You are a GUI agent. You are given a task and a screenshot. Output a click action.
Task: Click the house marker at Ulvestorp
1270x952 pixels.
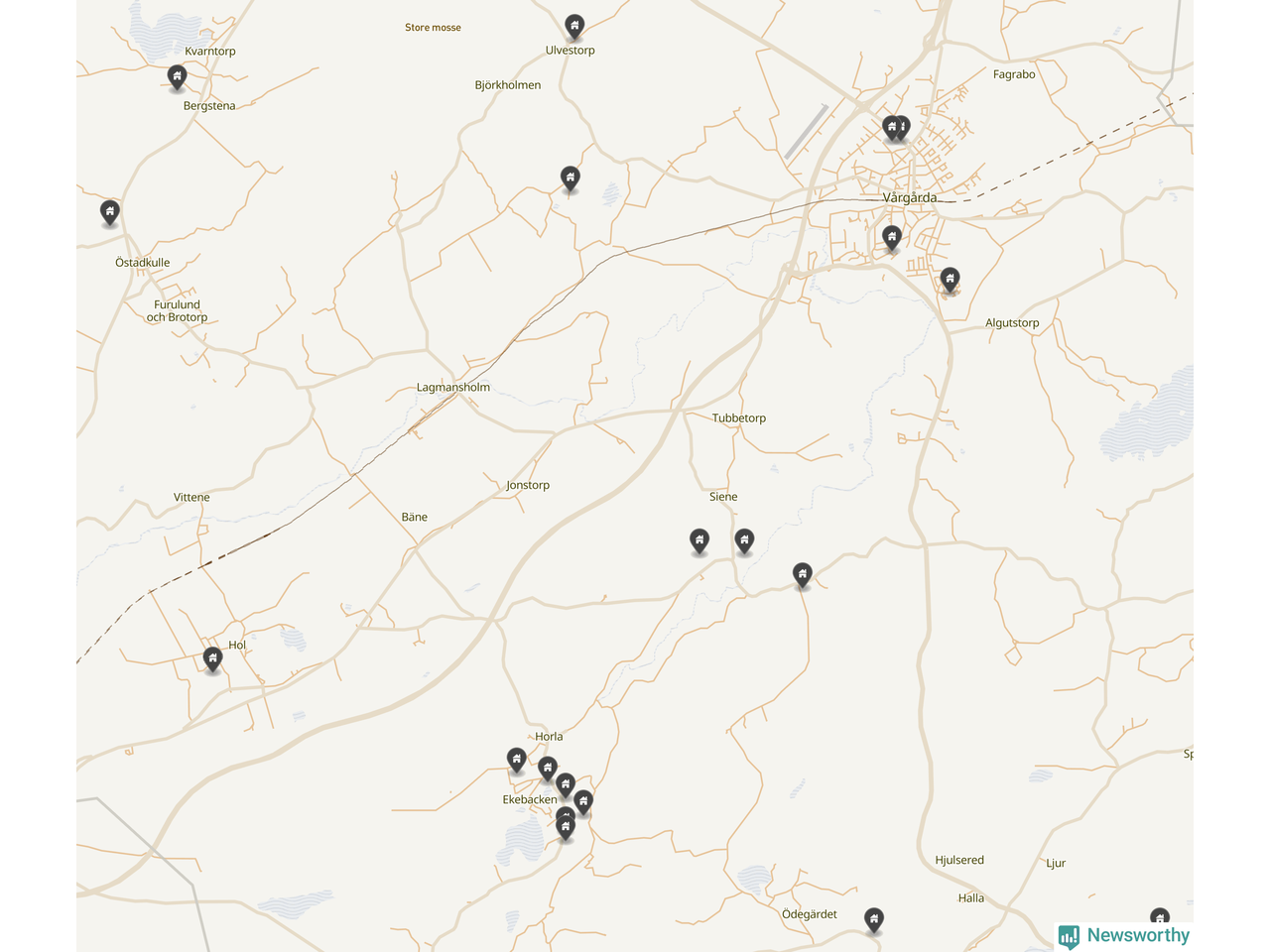coord(573,27)
